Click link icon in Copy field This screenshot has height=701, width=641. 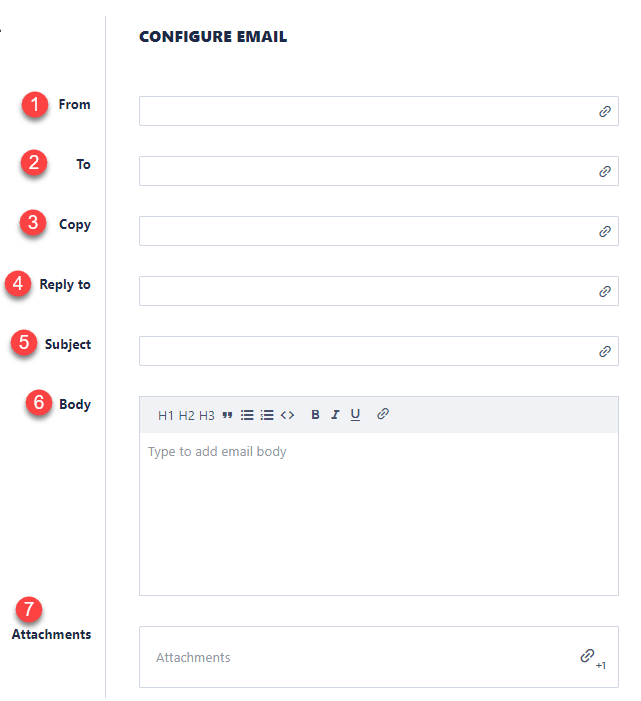605,232
